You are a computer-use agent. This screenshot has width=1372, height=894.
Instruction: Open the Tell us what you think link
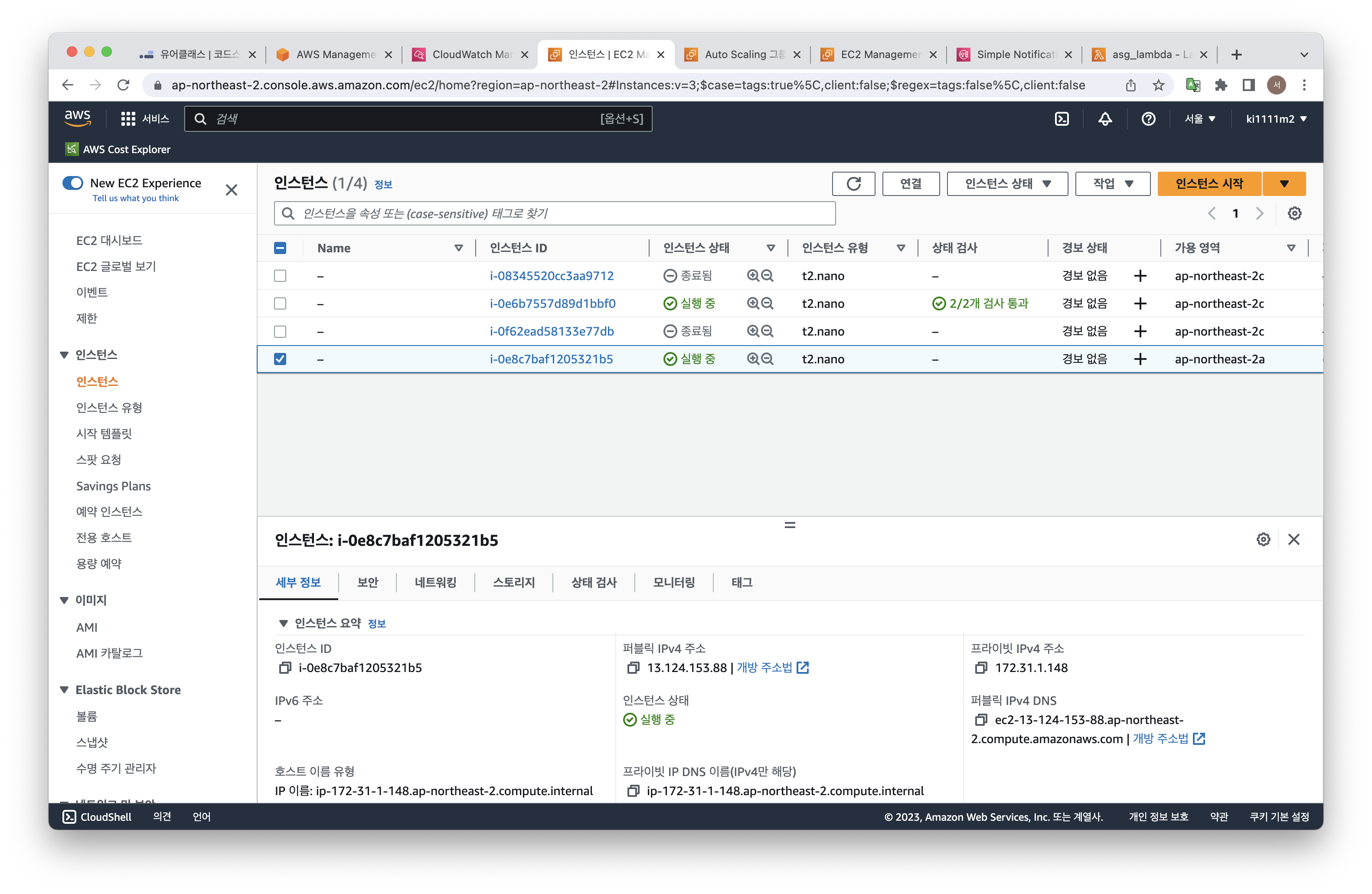click(135, 198)
